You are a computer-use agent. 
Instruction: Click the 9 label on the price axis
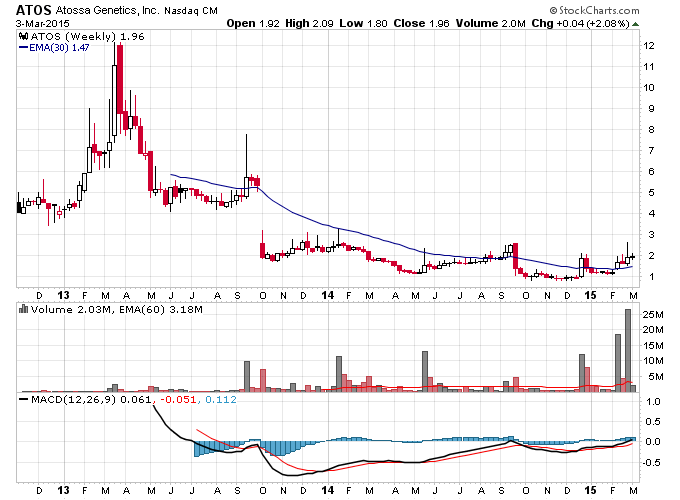click(651, 108)
